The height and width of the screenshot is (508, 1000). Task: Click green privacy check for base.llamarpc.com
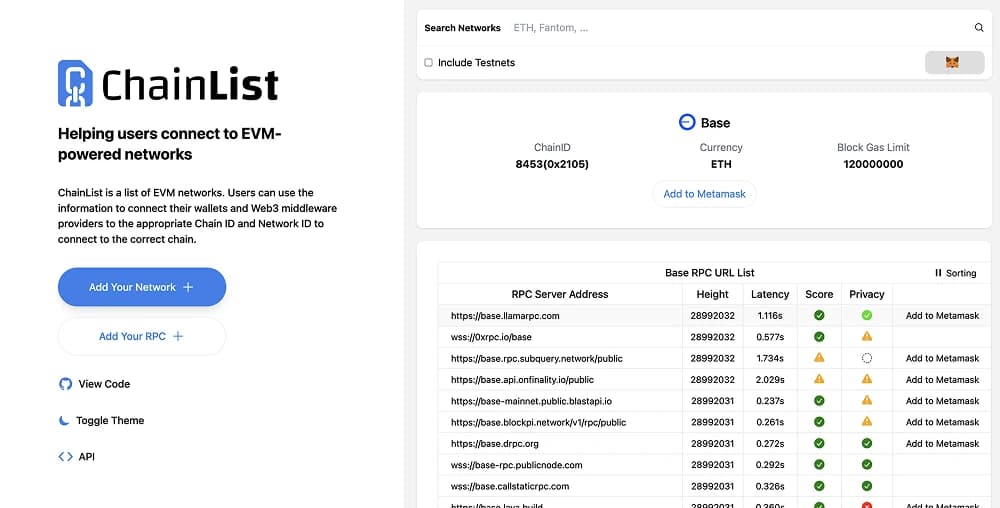[867, 315]
